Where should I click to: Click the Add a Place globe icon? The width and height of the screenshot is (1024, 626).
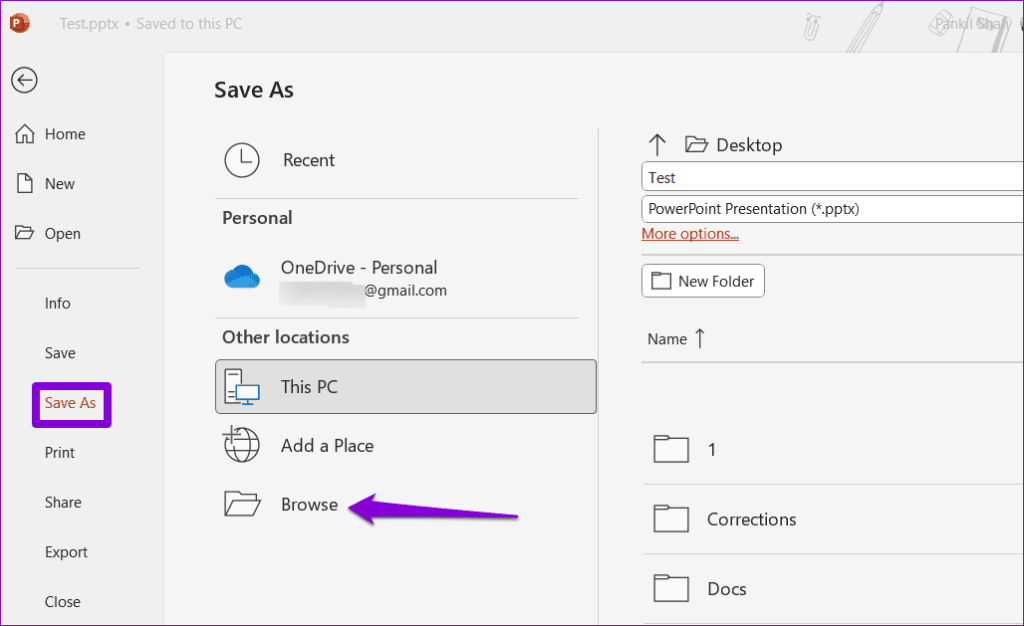tap(241, 444)
